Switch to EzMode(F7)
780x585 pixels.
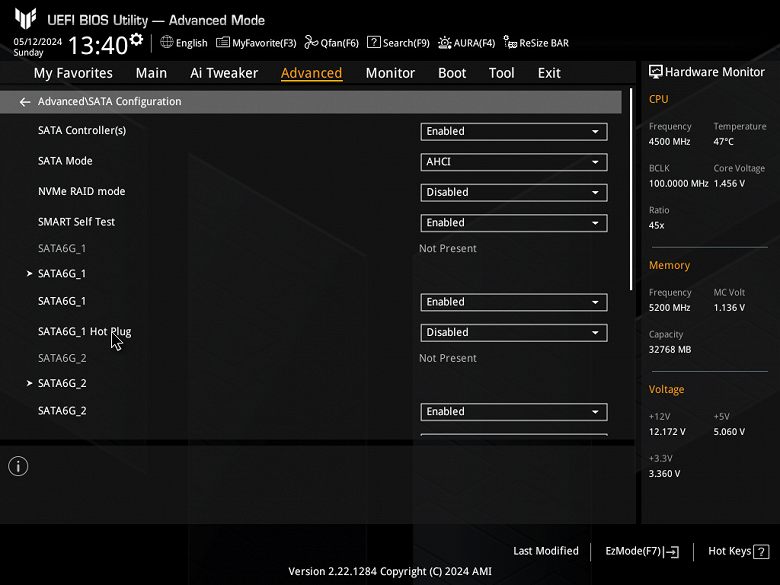tap(642, 551)
